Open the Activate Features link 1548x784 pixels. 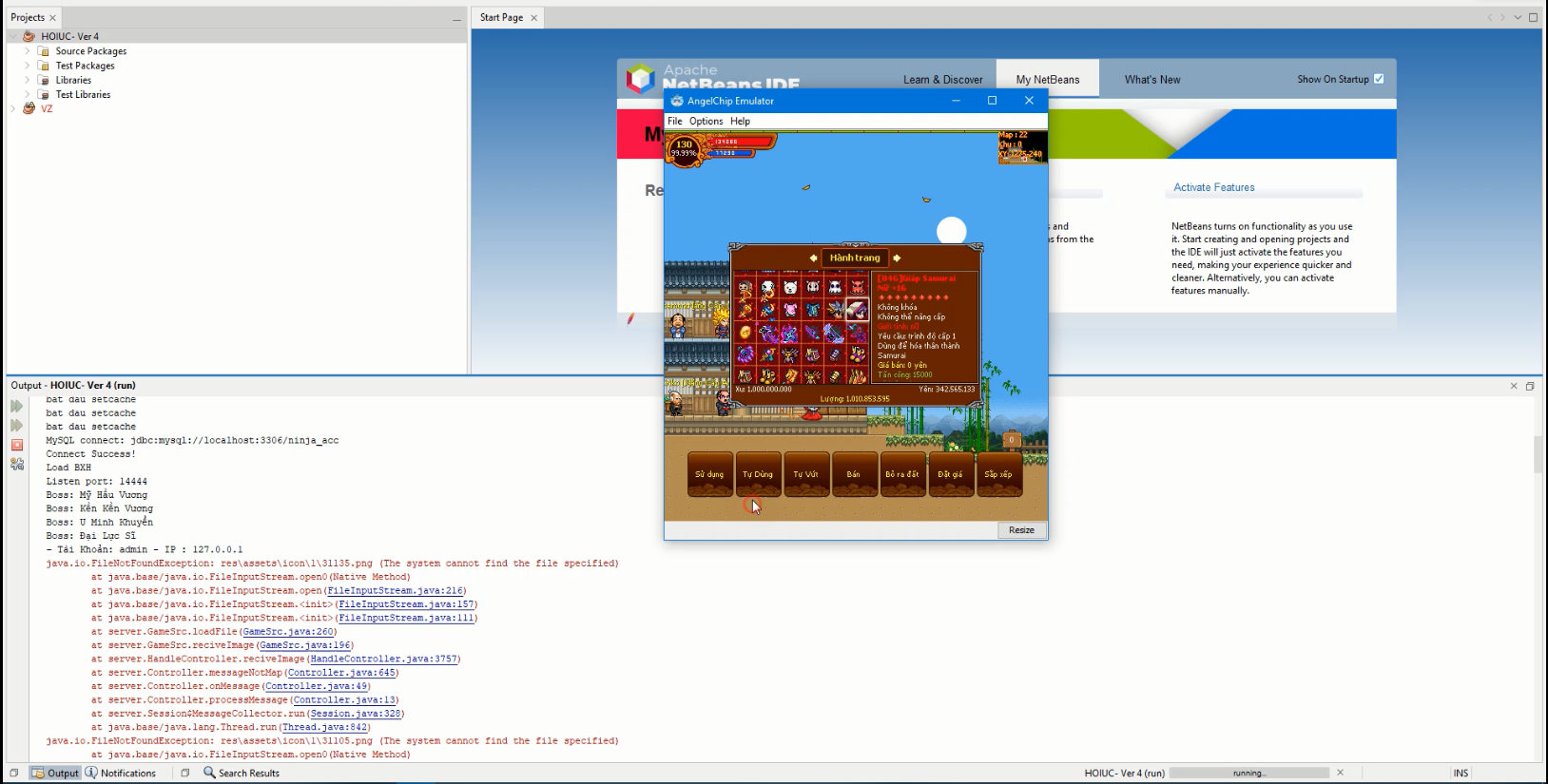tap(1214, 187)
